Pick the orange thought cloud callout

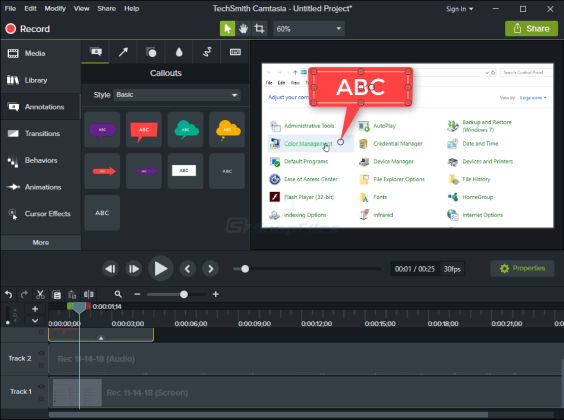pos(227,129)
